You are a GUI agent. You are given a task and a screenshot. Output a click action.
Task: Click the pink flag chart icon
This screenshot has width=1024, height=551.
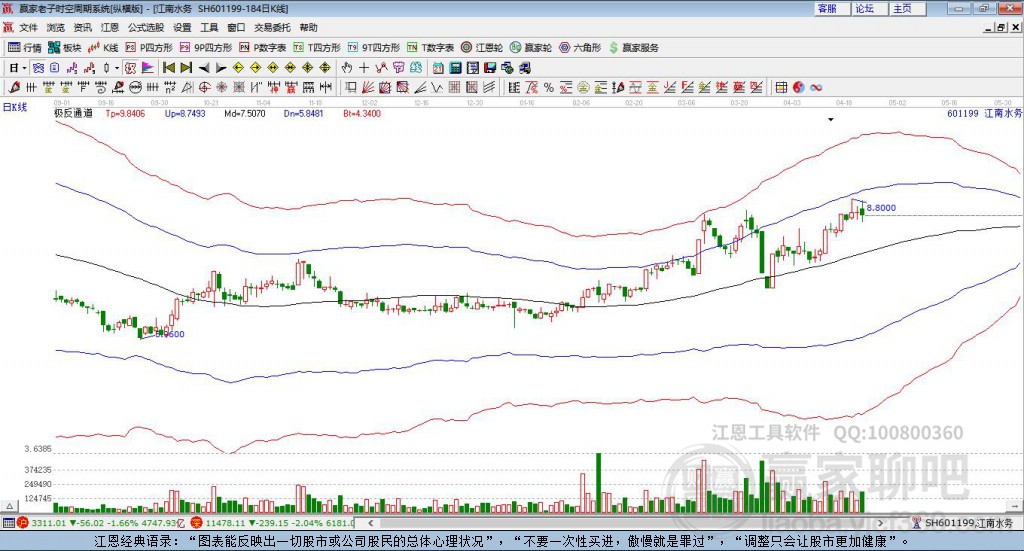click(148, 68)
